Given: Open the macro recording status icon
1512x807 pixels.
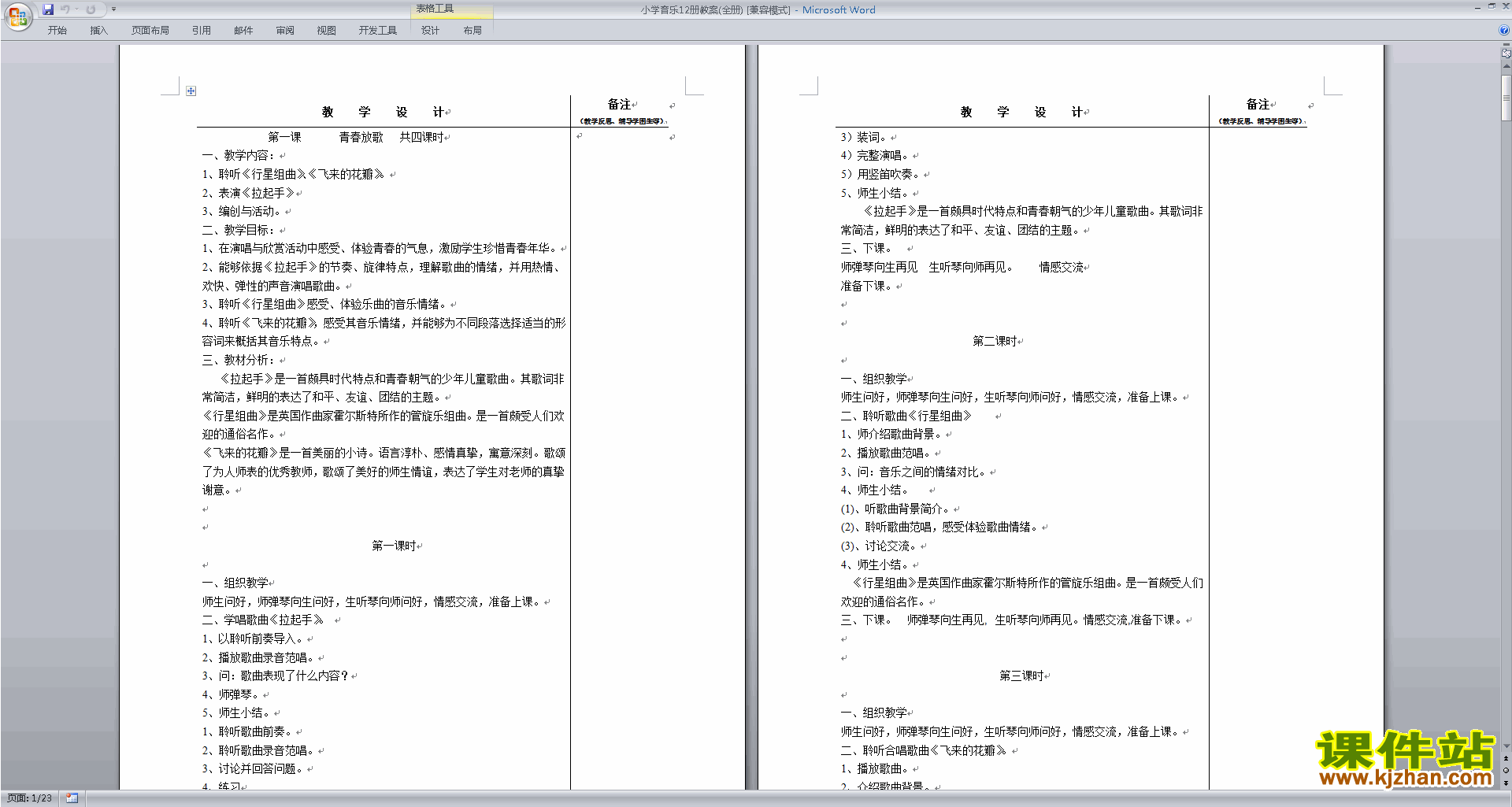Looking at the screenshot, I should click(72, 798).
